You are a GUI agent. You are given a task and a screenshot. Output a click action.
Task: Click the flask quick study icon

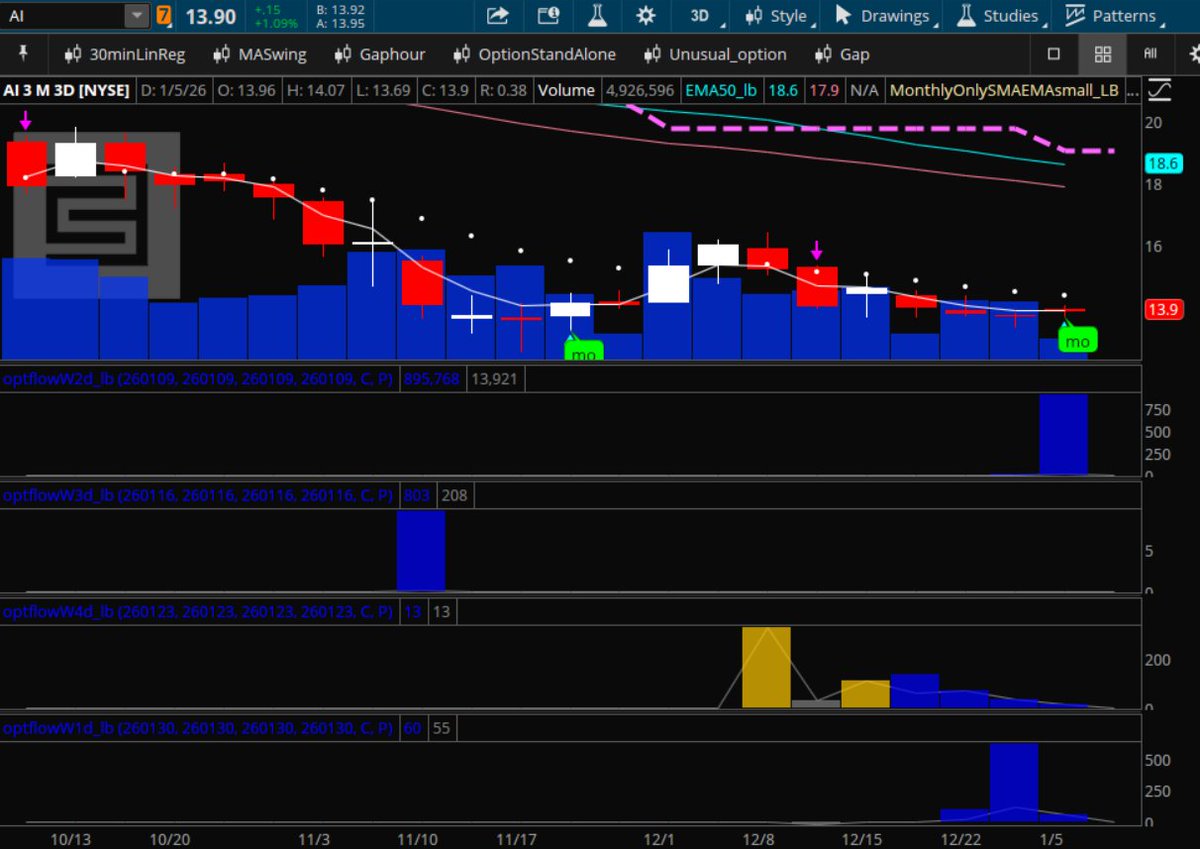[598, 16]
